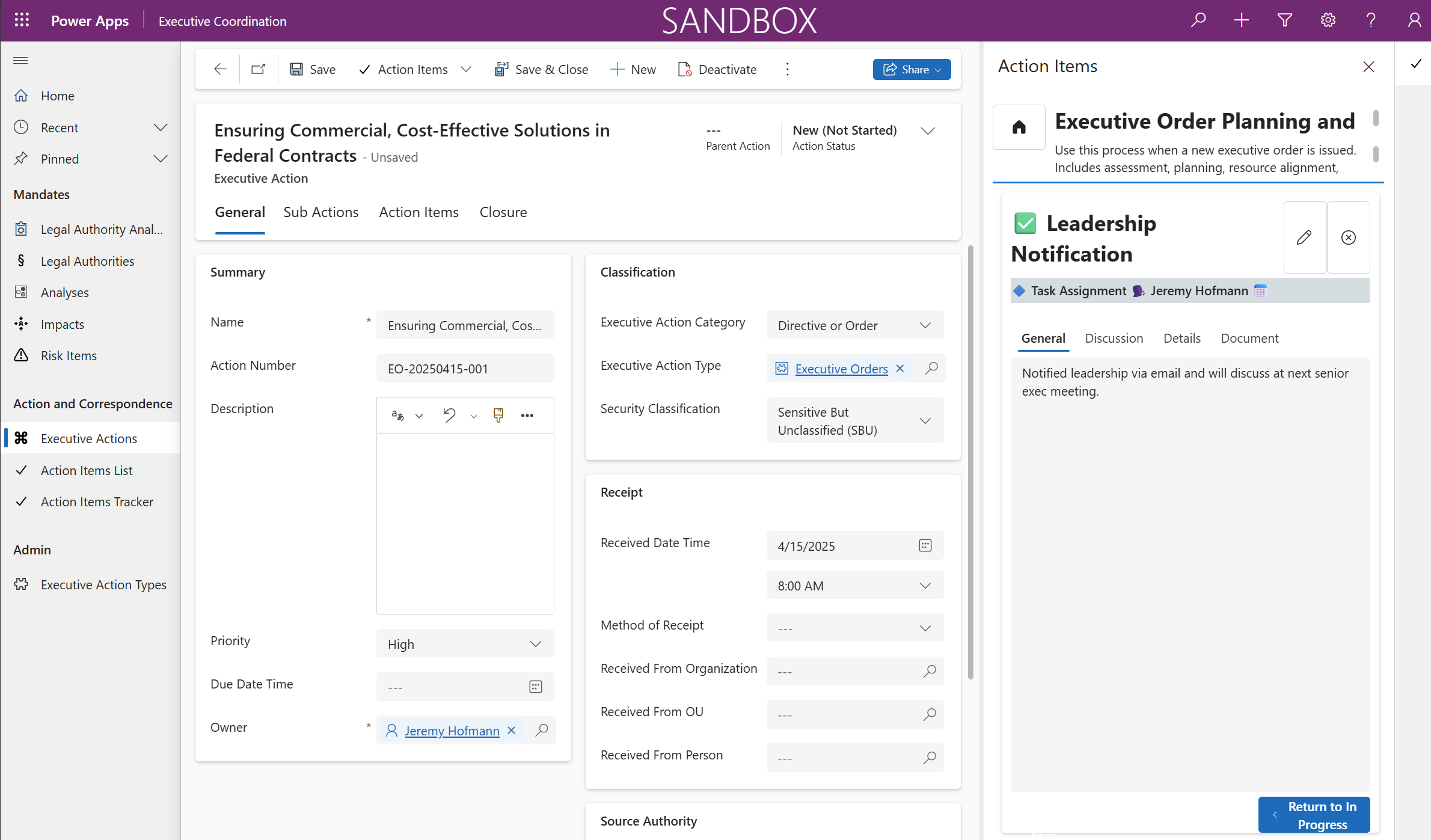Open more options ellipsis in Description toolbar
The width and height of the screenshot is (1431, 840).
point(527,415)
